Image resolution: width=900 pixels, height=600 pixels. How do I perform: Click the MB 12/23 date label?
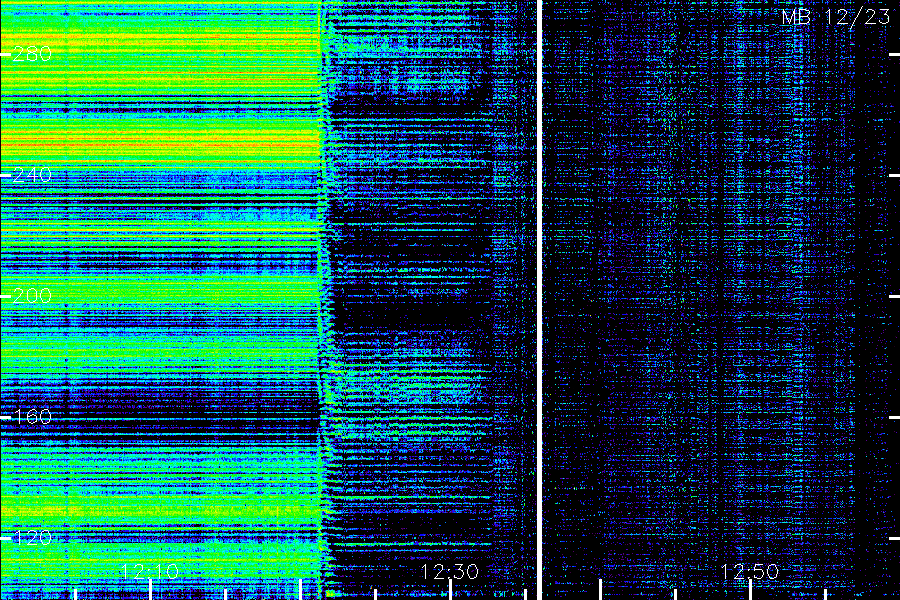point(836,17)
